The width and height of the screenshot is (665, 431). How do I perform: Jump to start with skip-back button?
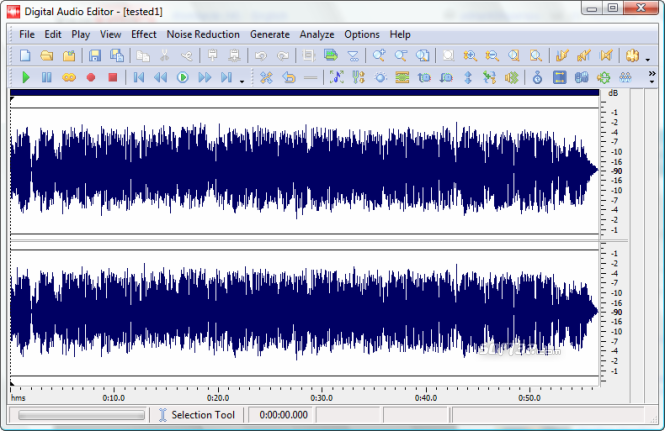click(139, 77)
